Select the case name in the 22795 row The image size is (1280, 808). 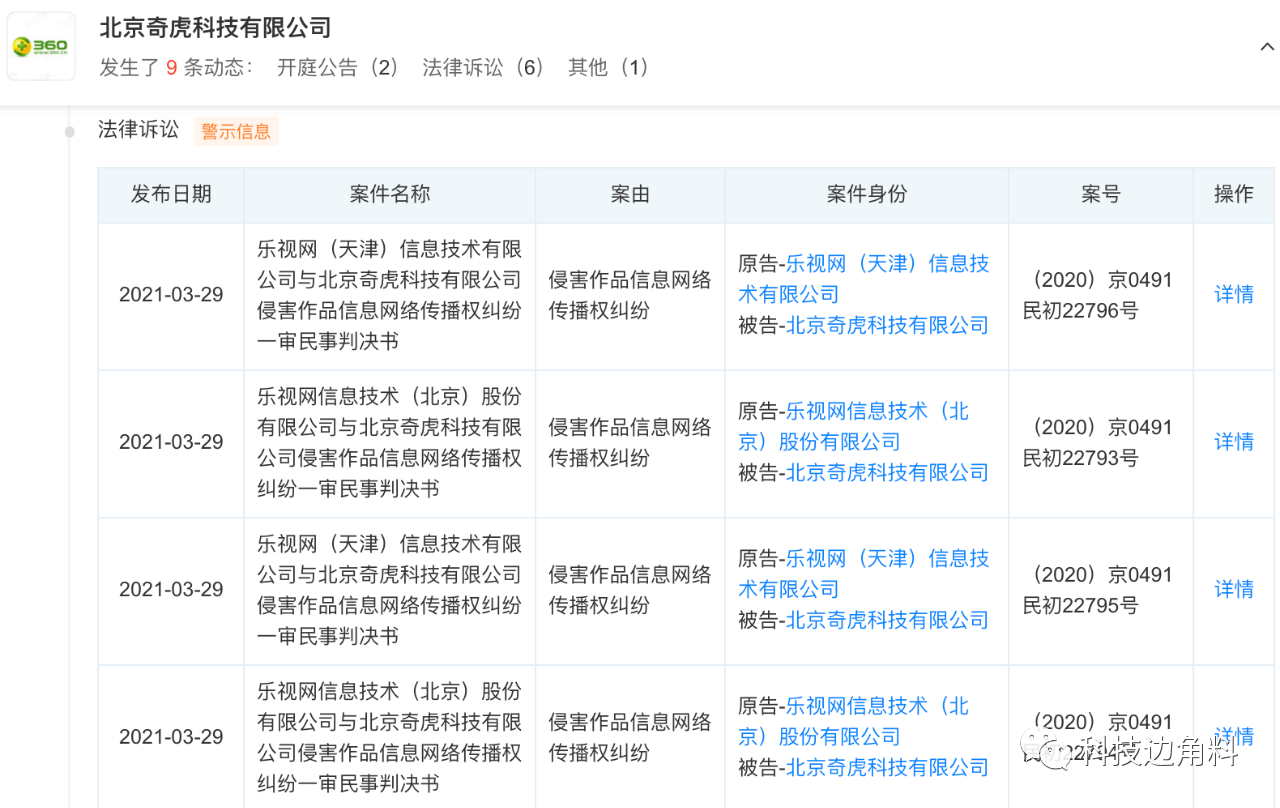390,589
